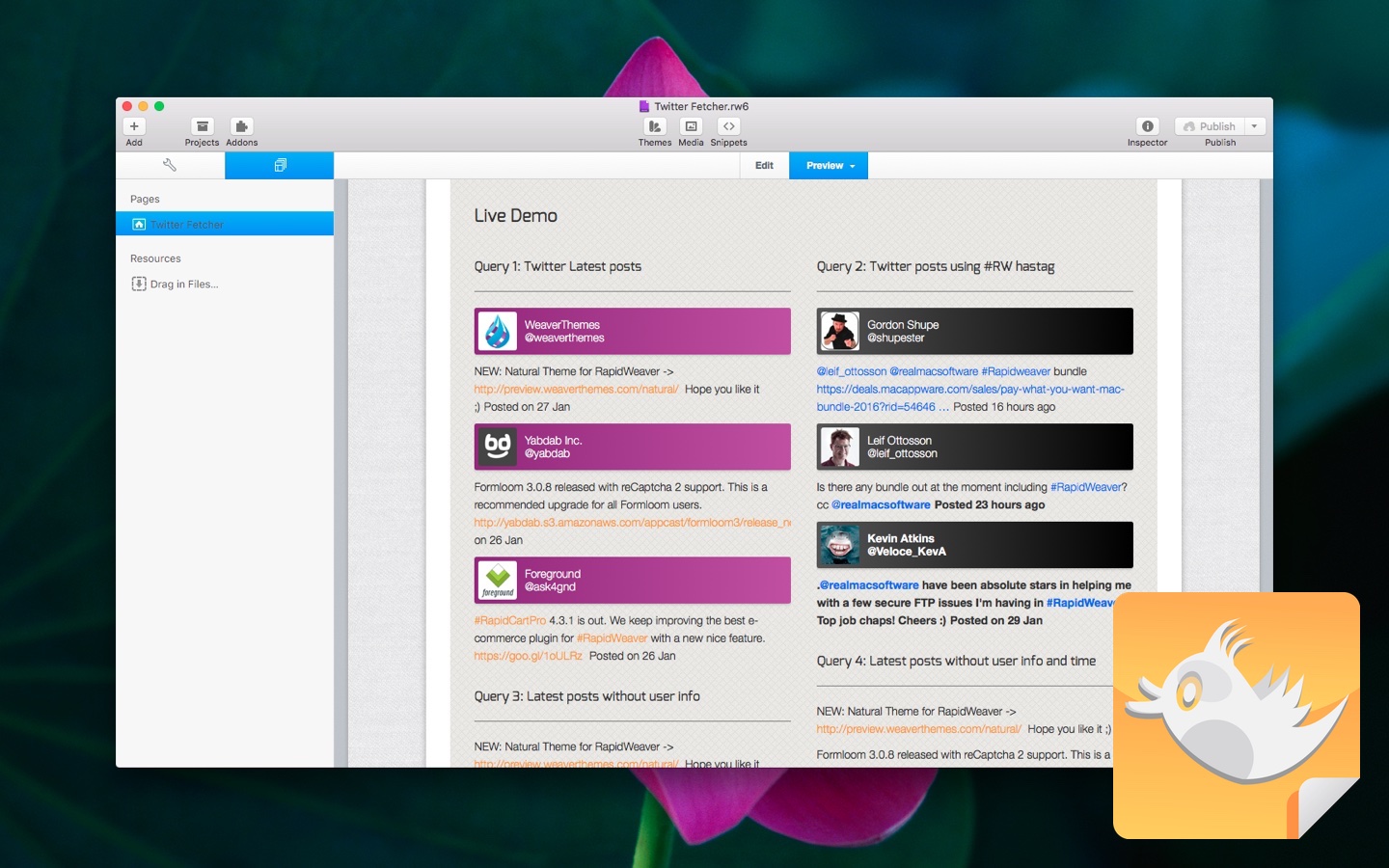
Task: Click the Query 1: Twitter Latest posts heading
Action: [558, 266]
